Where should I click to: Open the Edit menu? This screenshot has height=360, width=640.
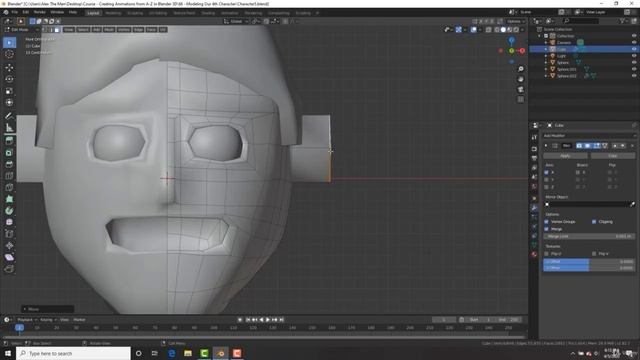click(x=26, y=12)
